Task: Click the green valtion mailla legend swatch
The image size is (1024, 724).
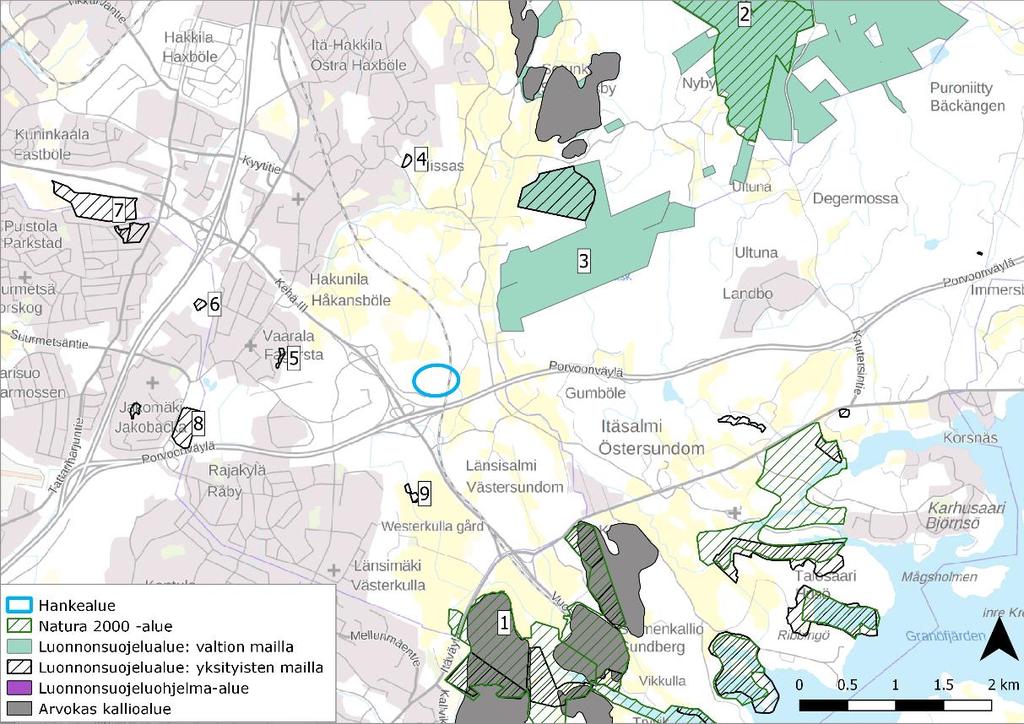Action: 19,647
